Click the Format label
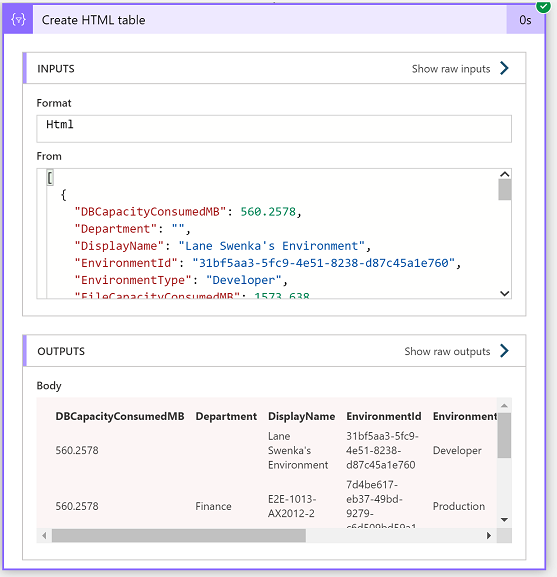The image size is (557, 577). [54, 103]
